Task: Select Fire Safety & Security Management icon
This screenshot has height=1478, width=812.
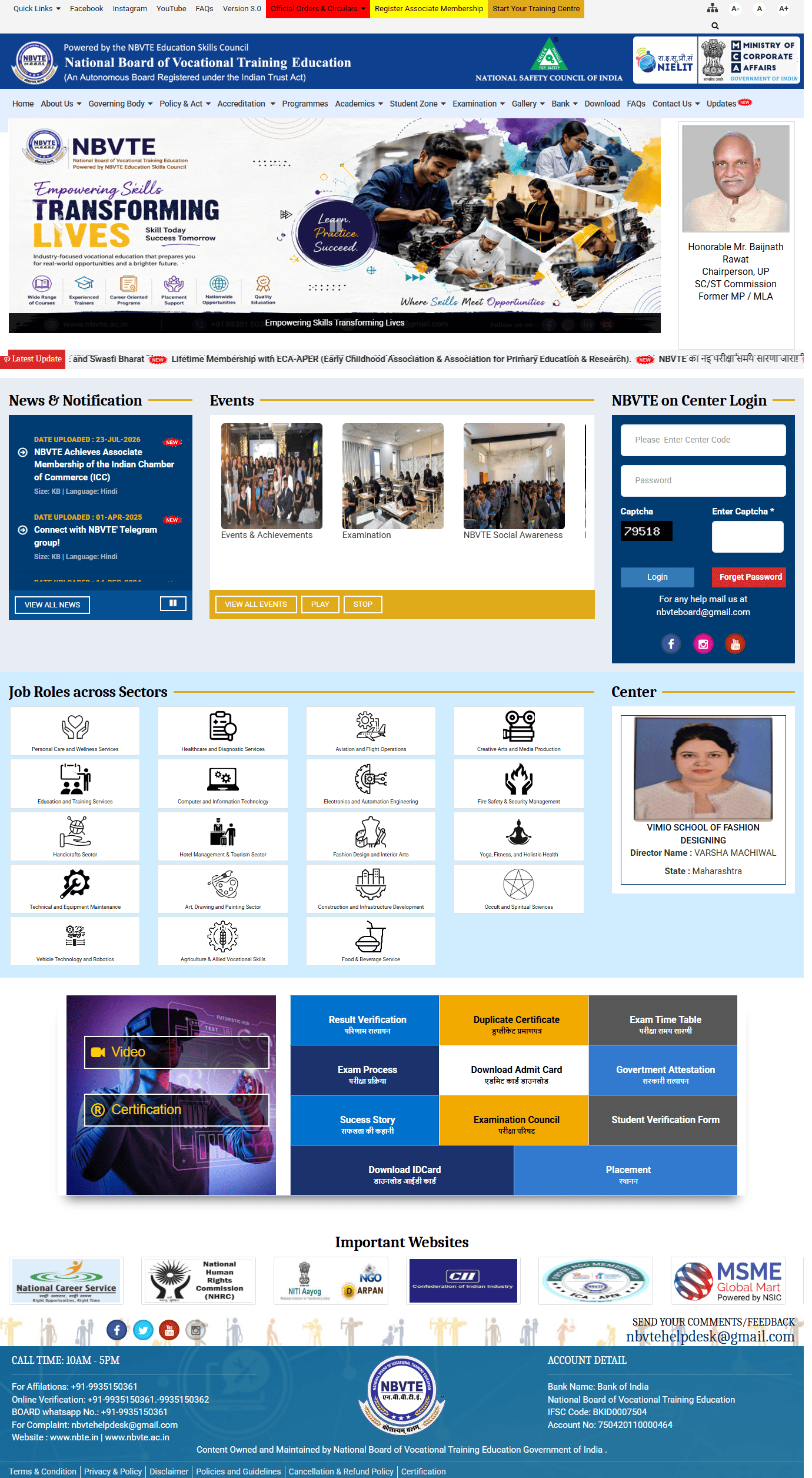Action: click(x=519, y=779)
